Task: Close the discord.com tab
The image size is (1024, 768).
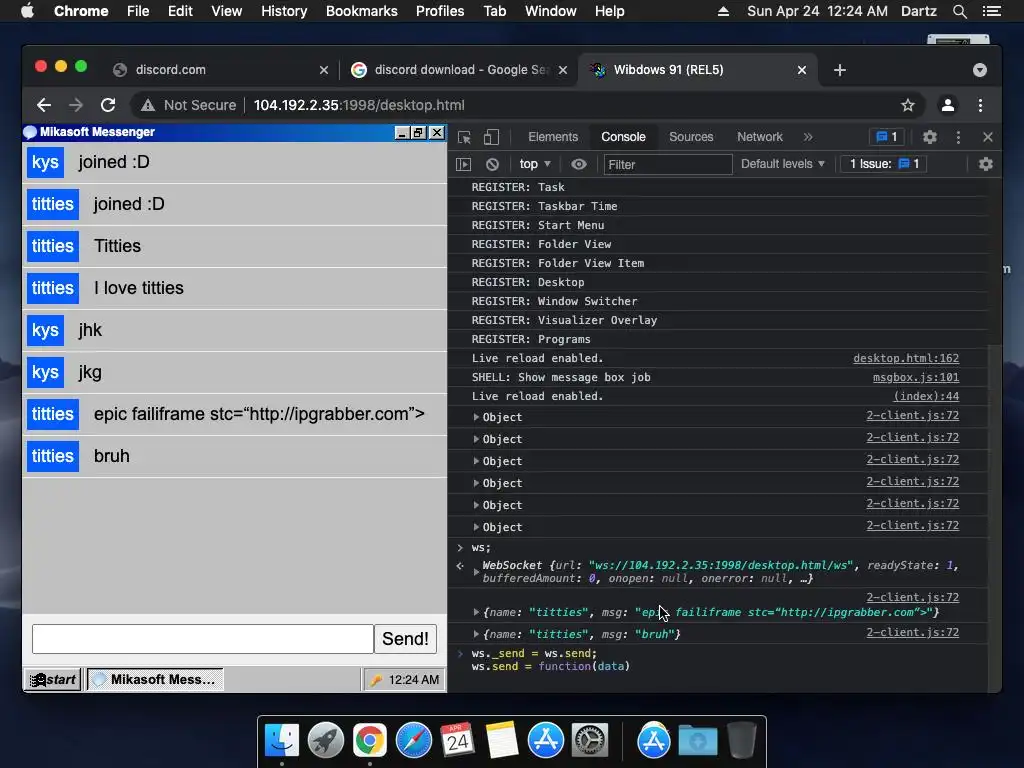Action: coord(323,70)
